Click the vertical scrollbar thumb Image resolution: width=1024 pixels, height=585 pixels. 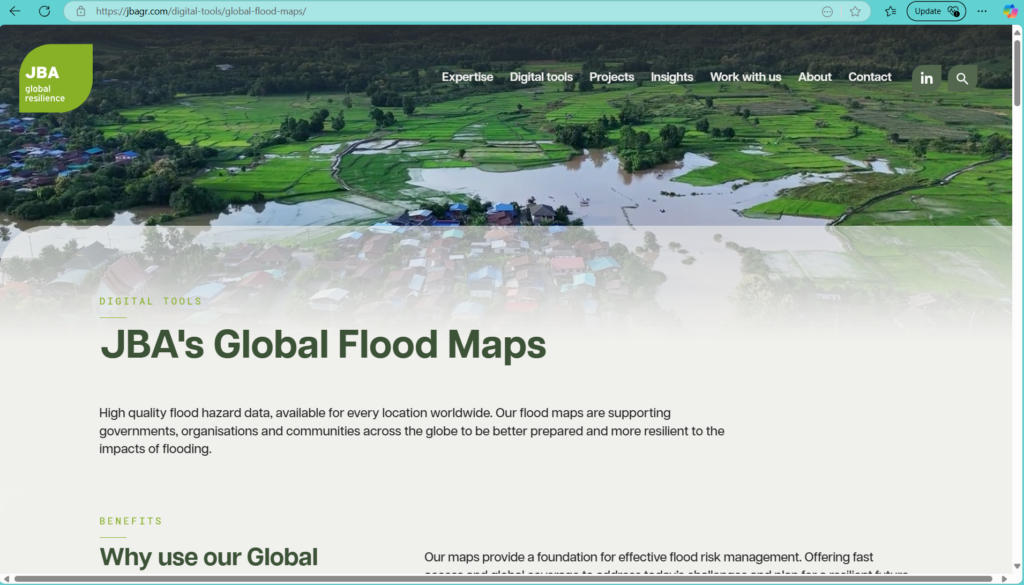pyautogui.click(x=1017, y=72)
